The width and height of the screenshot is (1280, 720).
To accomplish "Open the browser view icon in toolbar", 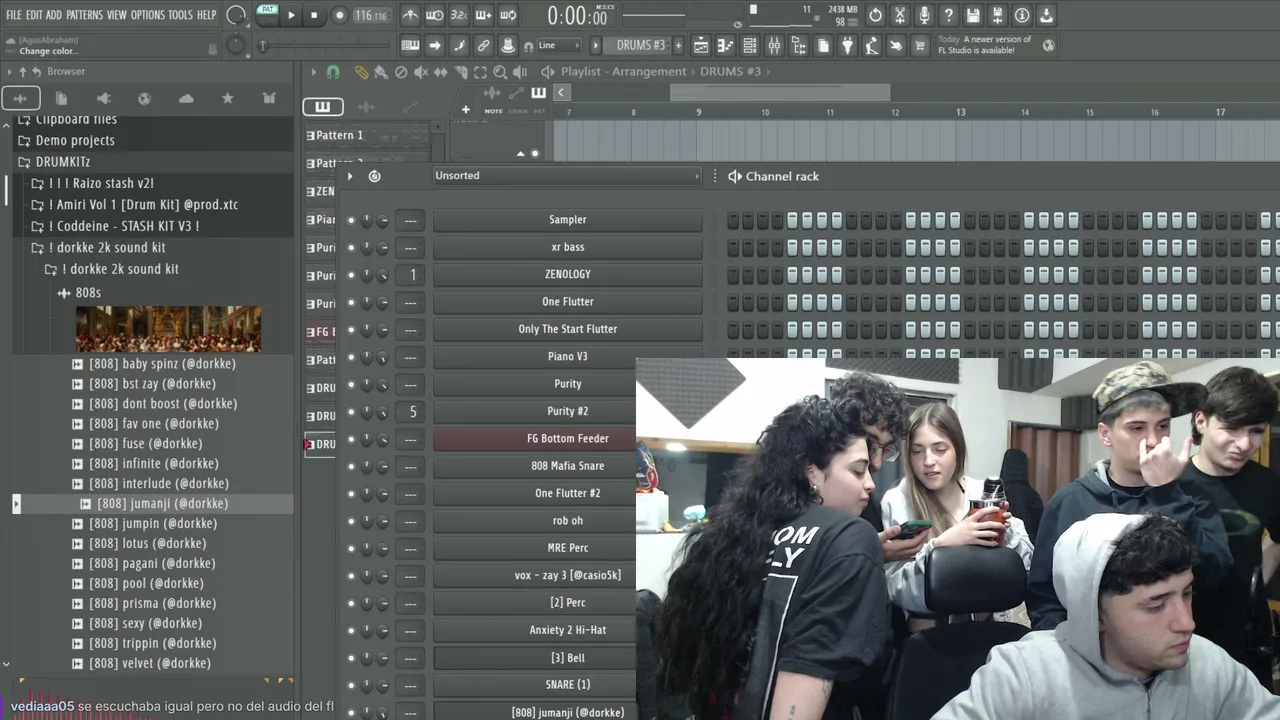I will coord(798,46).
